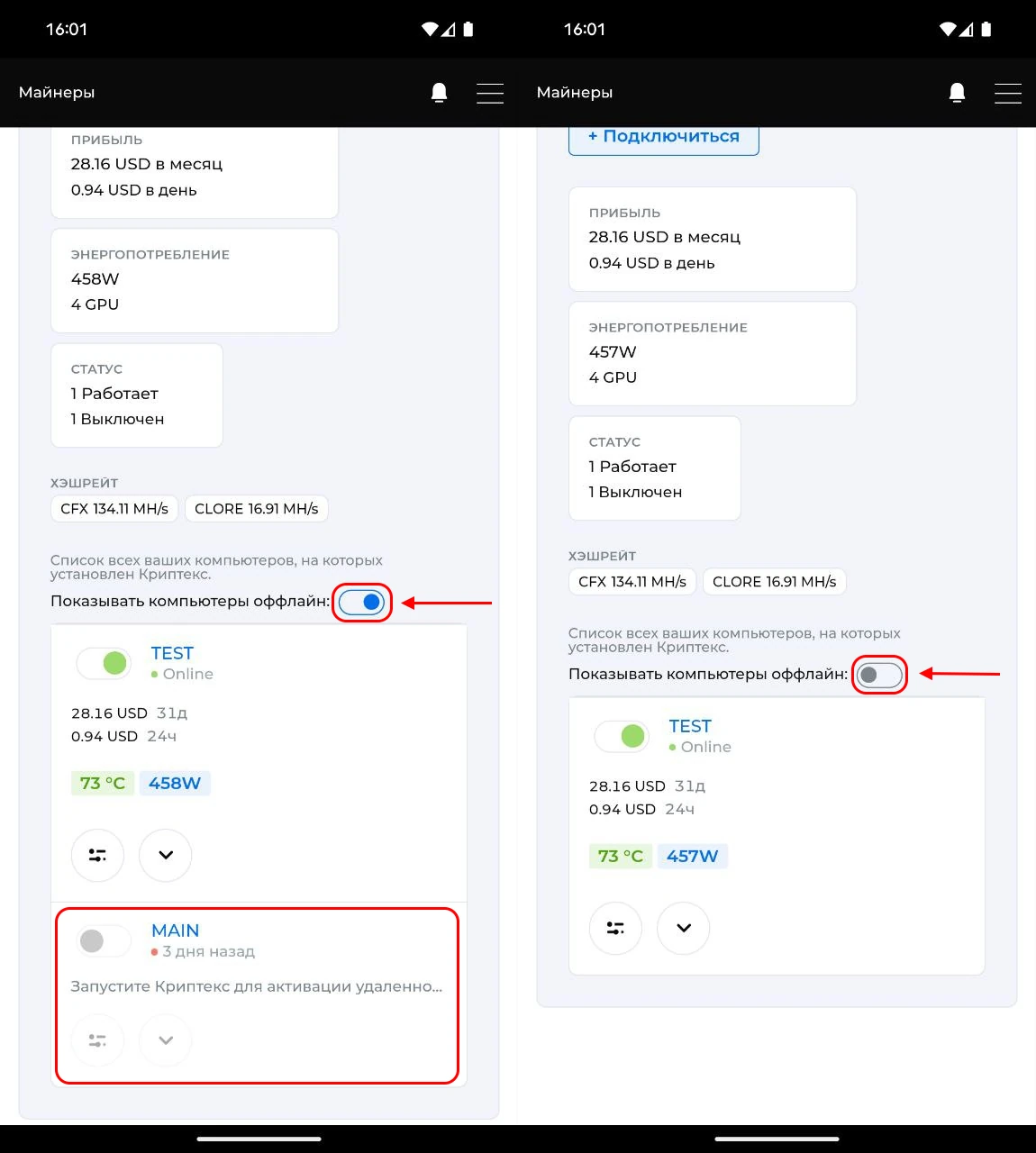
Task: Tap the notification bell on the screen listing MAIN
Action: (x=439, y=93)
